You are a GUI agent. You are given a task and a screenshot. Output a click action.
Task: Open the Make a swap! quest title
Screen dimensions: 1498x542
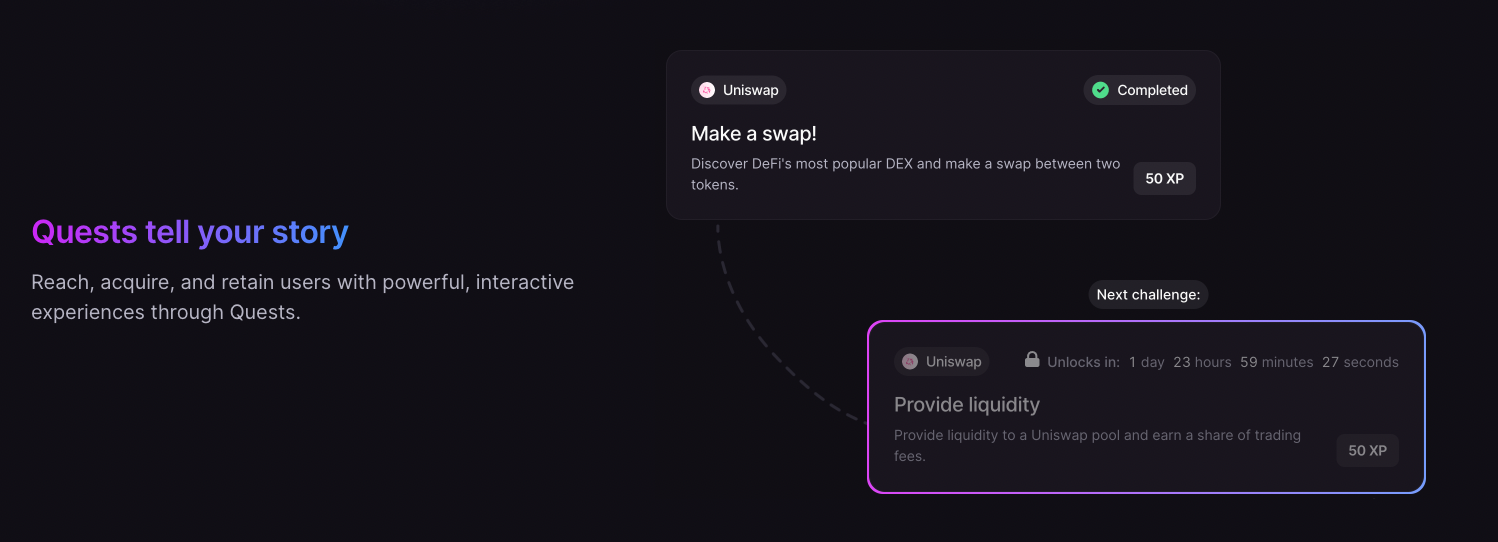coord(754,134)
